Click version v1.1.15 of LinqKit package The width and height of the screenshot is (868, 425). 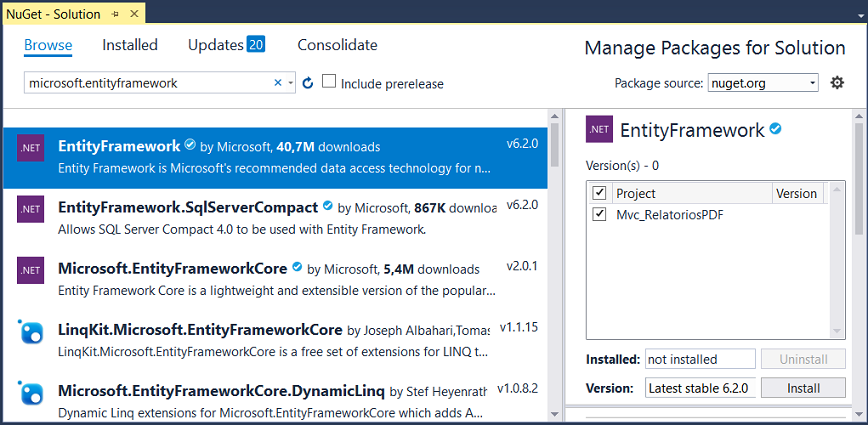(x=519, y=327)
